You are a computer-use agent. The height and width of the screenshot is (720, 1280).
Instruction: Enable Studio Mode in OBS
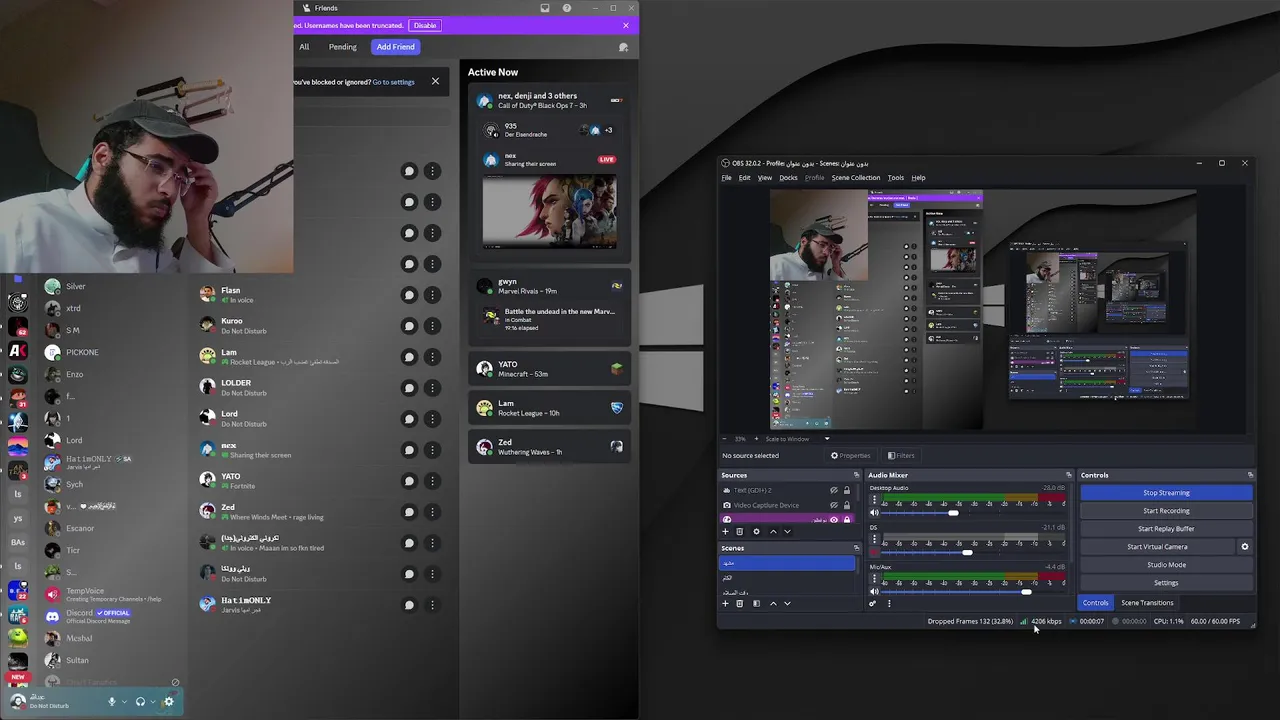(x=1166, y=565)
